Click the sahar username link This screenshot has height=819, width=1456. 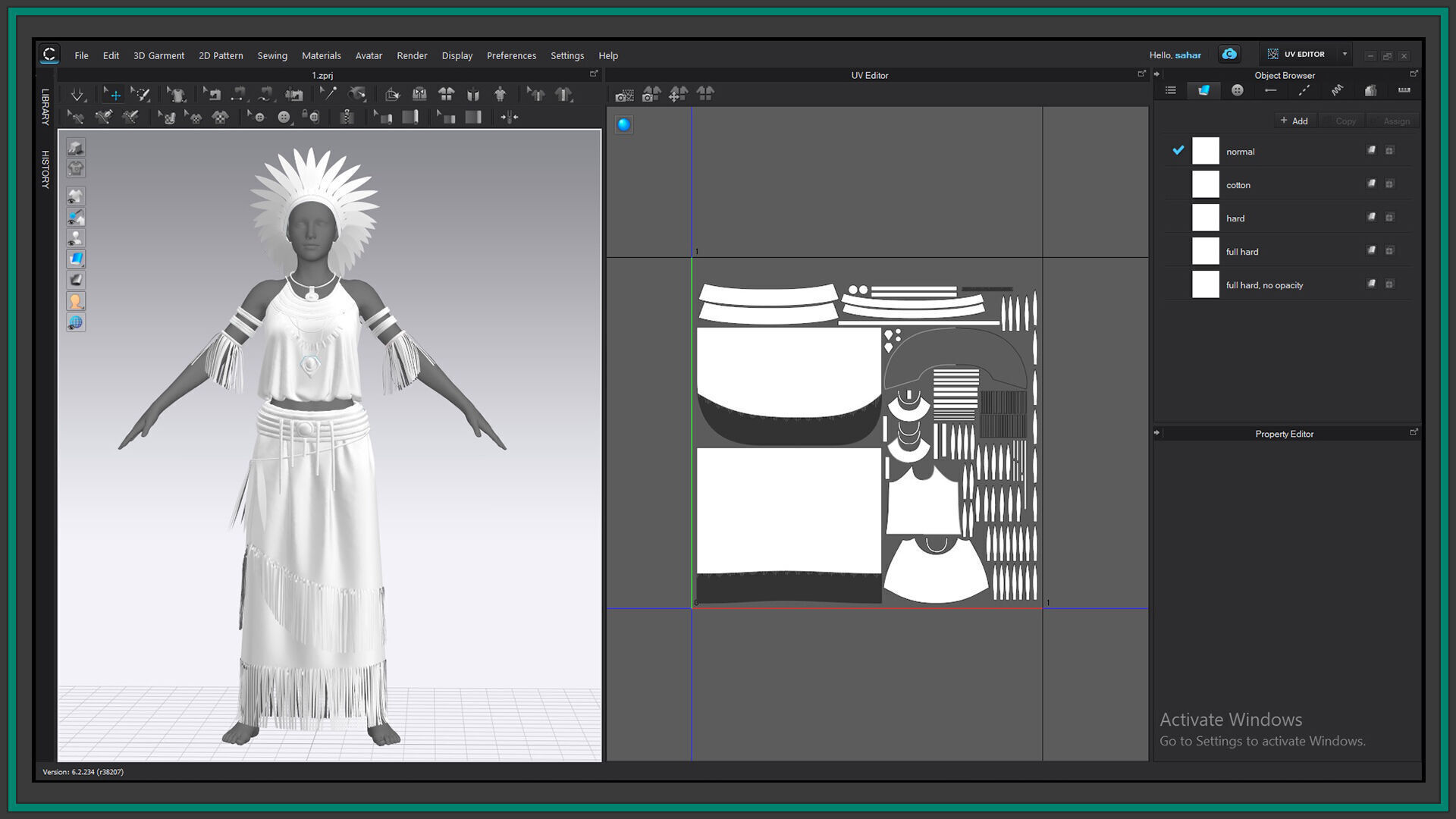1188,55
